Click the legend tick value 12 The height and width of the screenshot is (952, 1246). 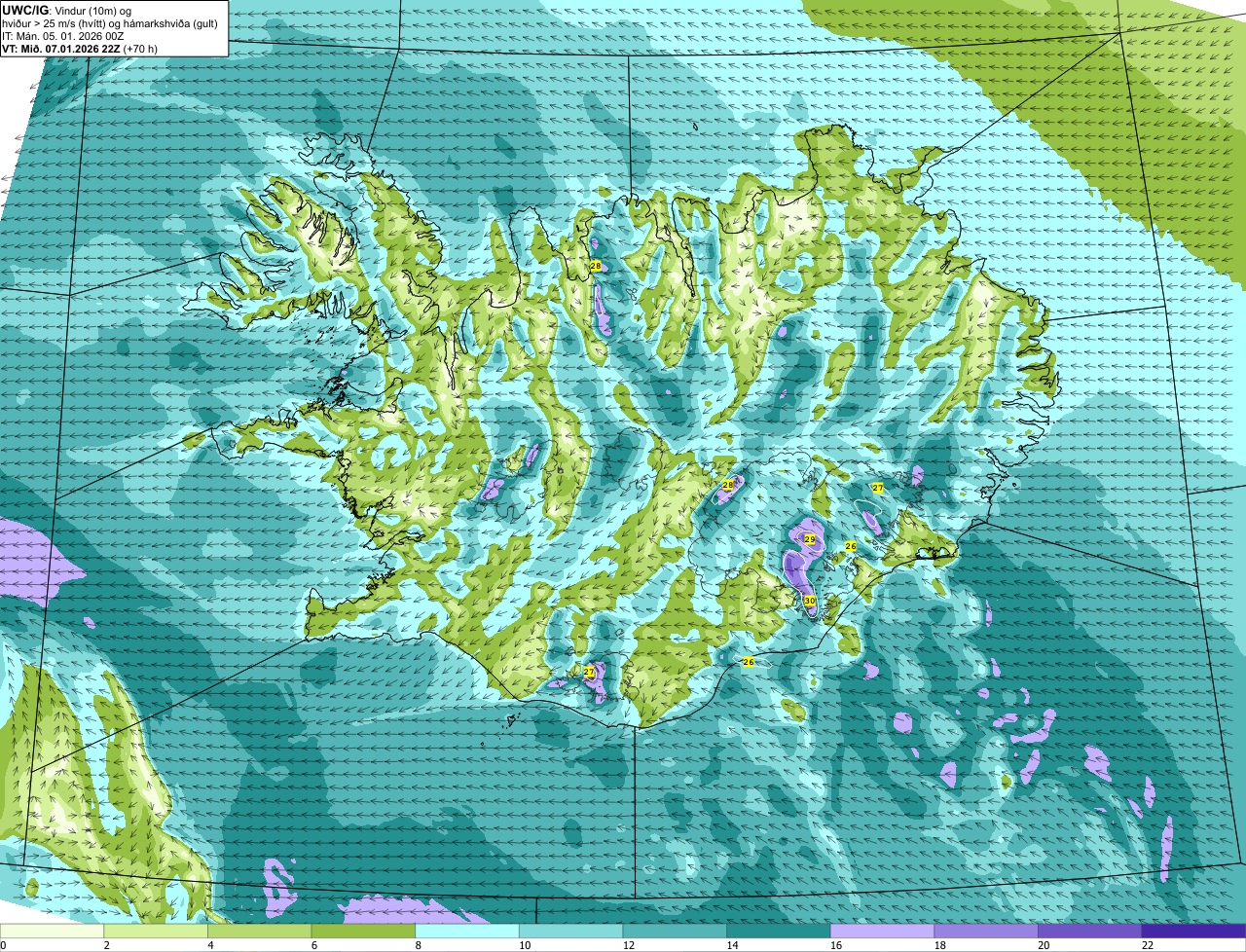coord(628,945)
